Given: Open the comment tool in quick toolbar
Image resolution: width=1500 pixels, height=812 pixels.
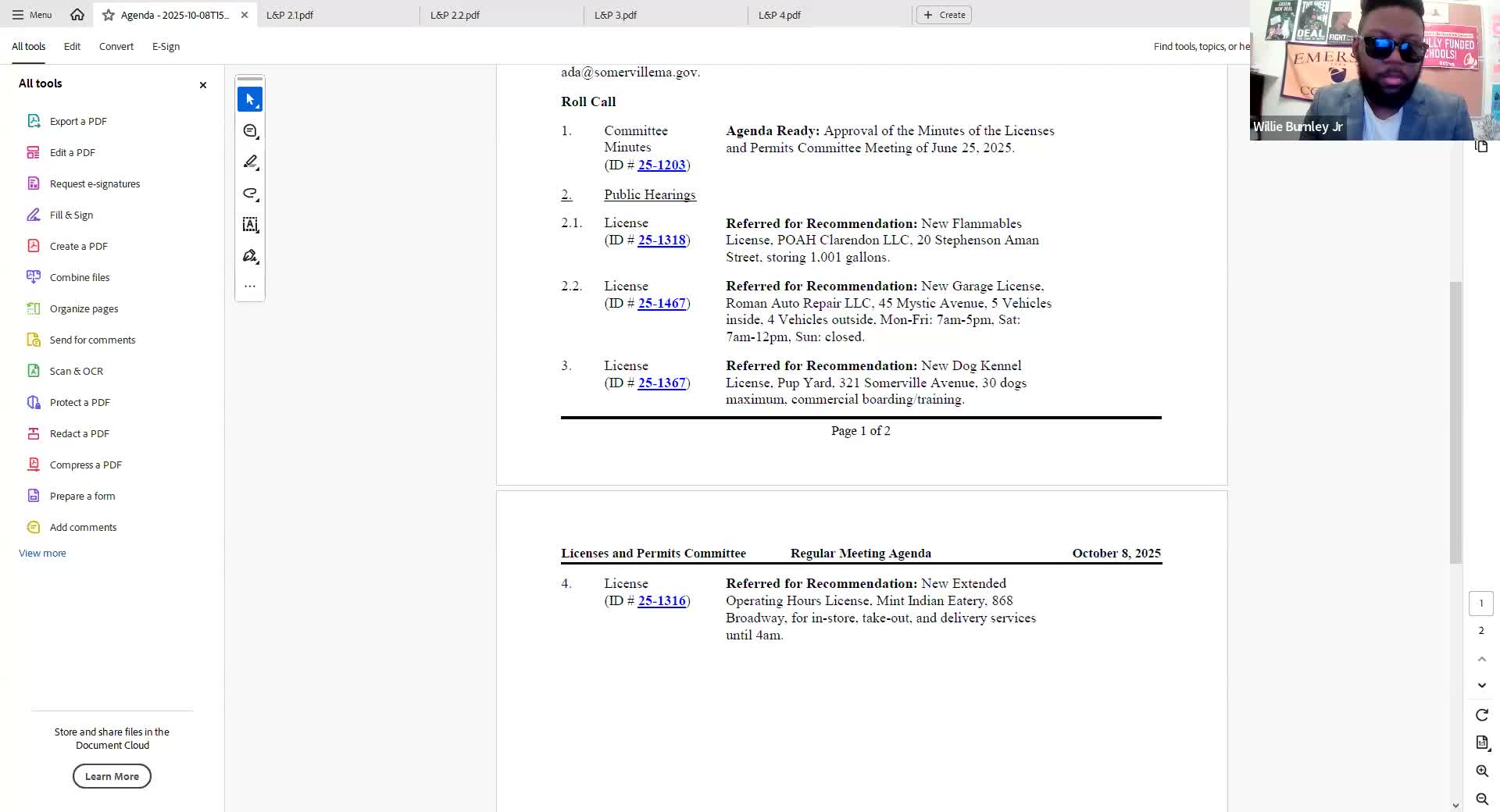Looking at the screenshot, I should (250, 131).
